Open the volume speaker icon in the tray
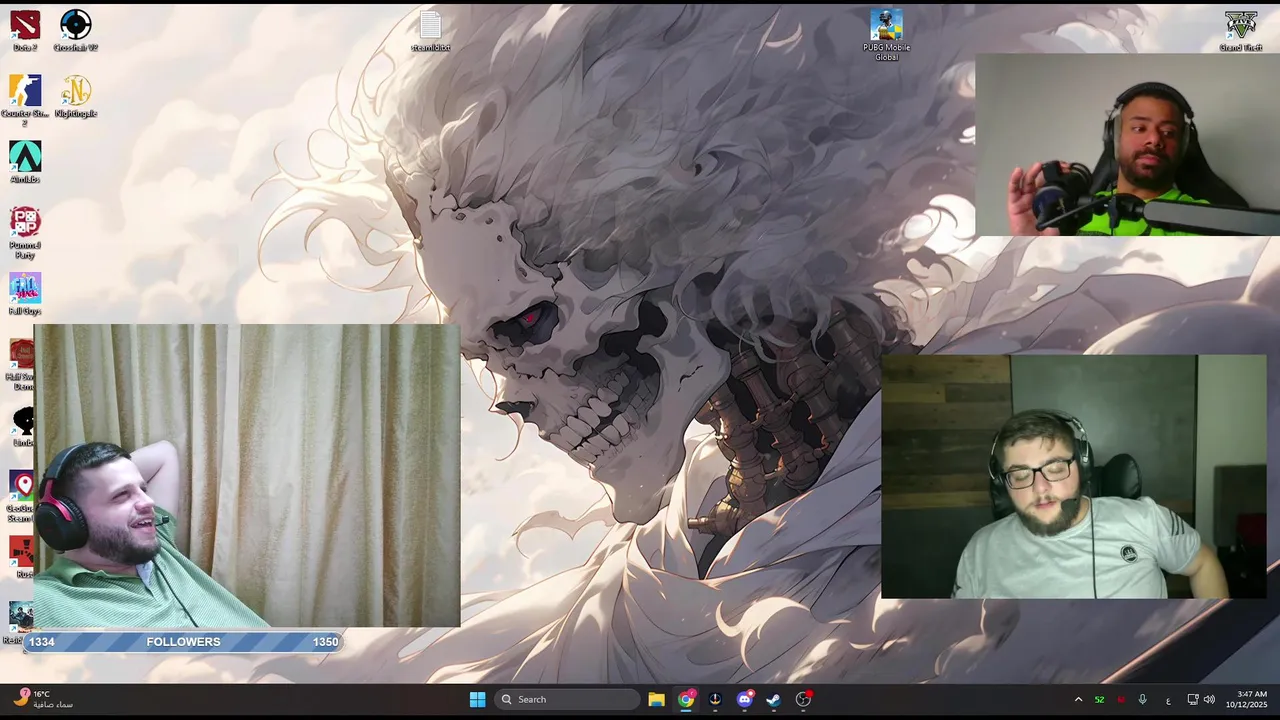Screen dimensions: 1280x720 [x=1209, y=699]
